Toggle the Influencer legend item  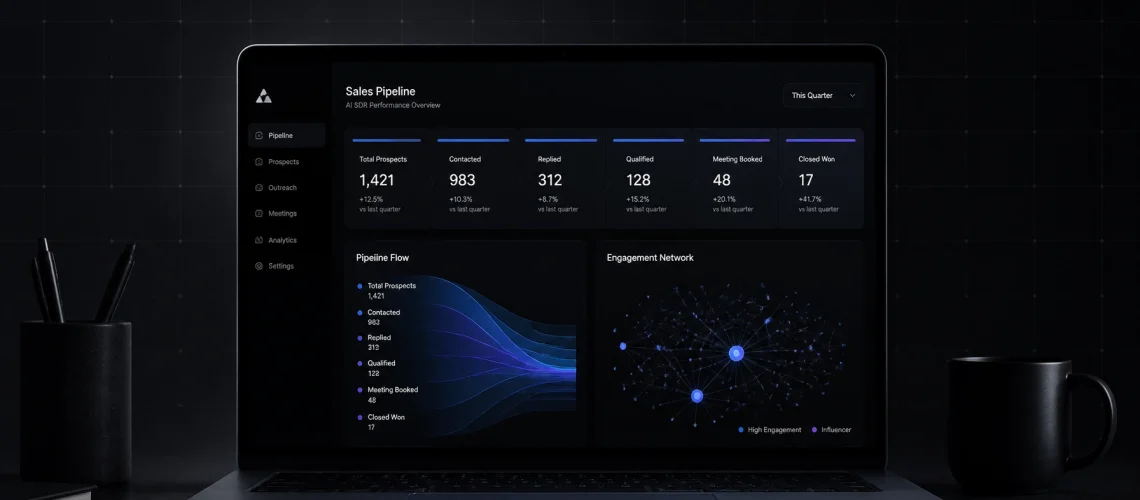pos(831,430)
